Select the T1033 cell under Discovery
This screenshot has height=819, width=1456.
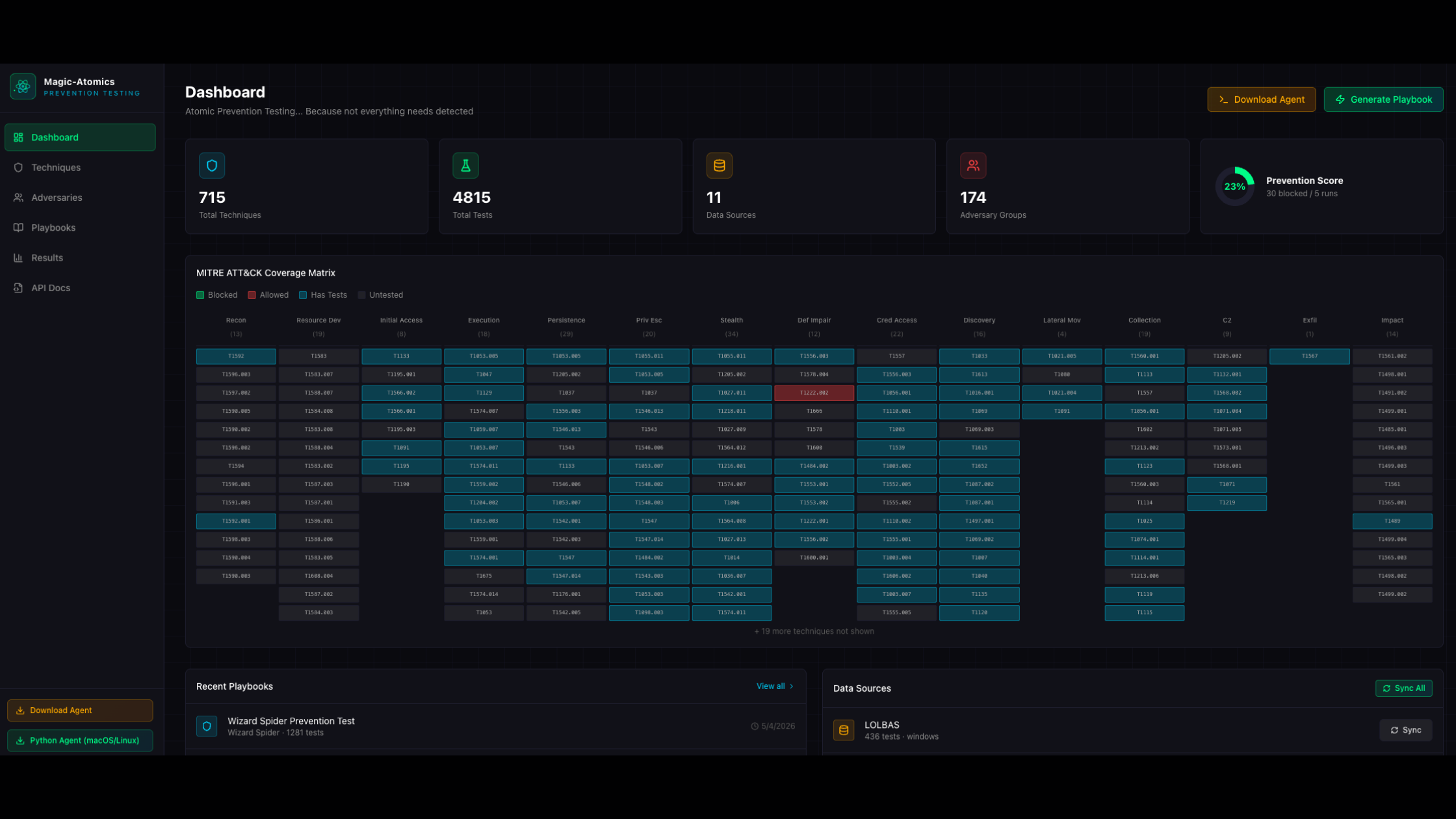[979, 356]
